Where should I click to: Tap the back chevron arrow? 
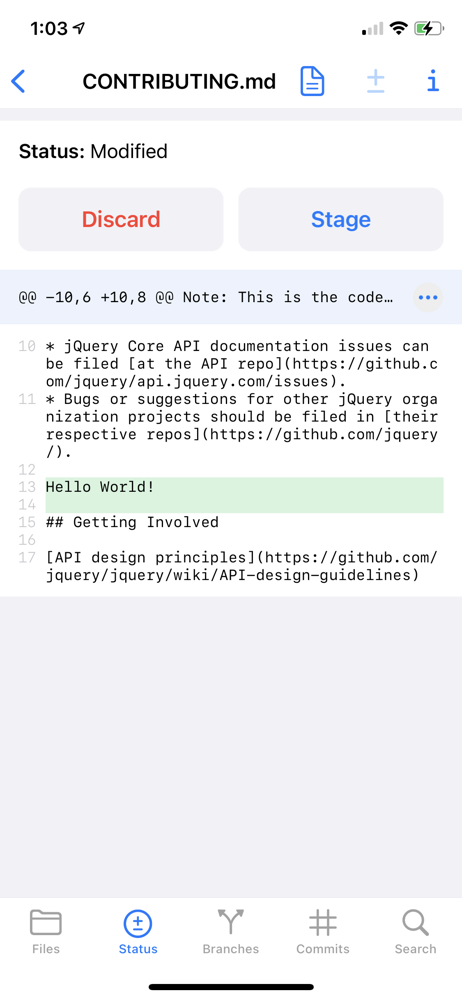click(x=19, y=82)
